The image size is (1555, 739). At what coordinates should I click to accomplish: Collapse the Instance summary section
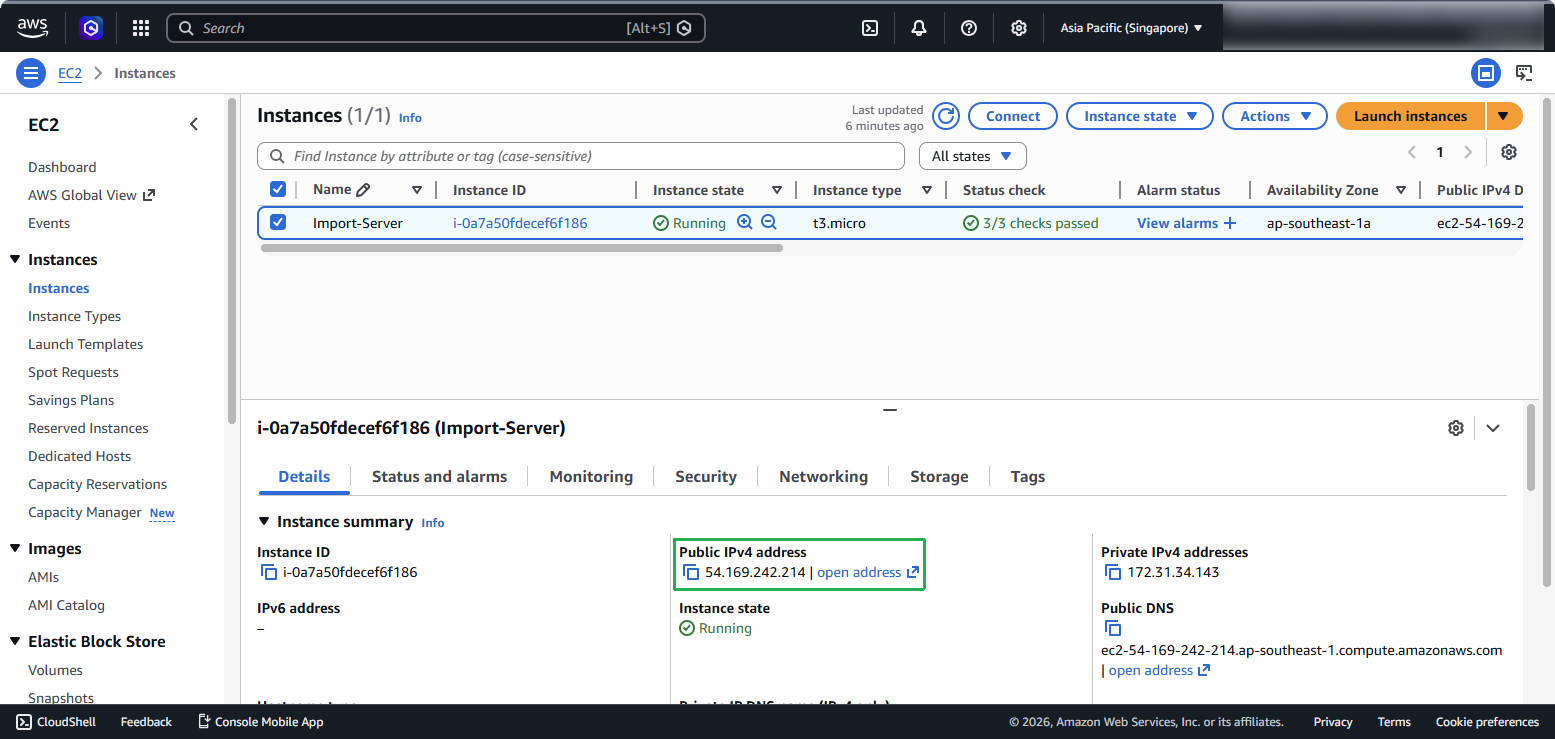264,521
